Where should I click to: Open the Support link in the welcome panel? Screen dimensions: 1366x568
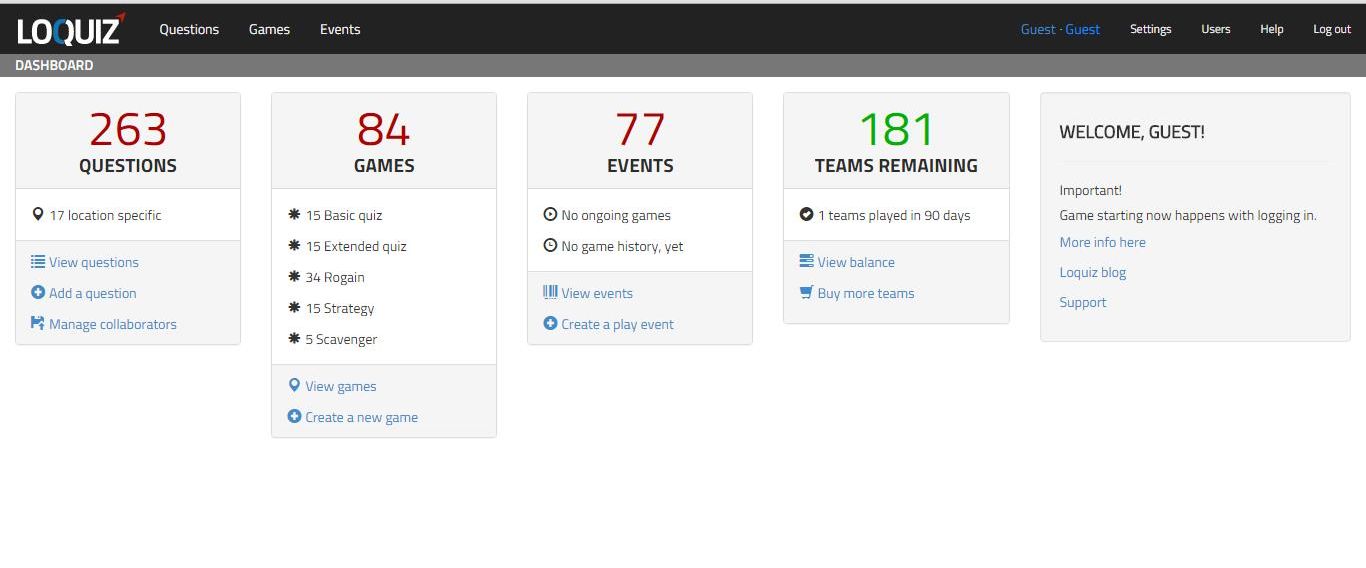(x=1082, y=302)
